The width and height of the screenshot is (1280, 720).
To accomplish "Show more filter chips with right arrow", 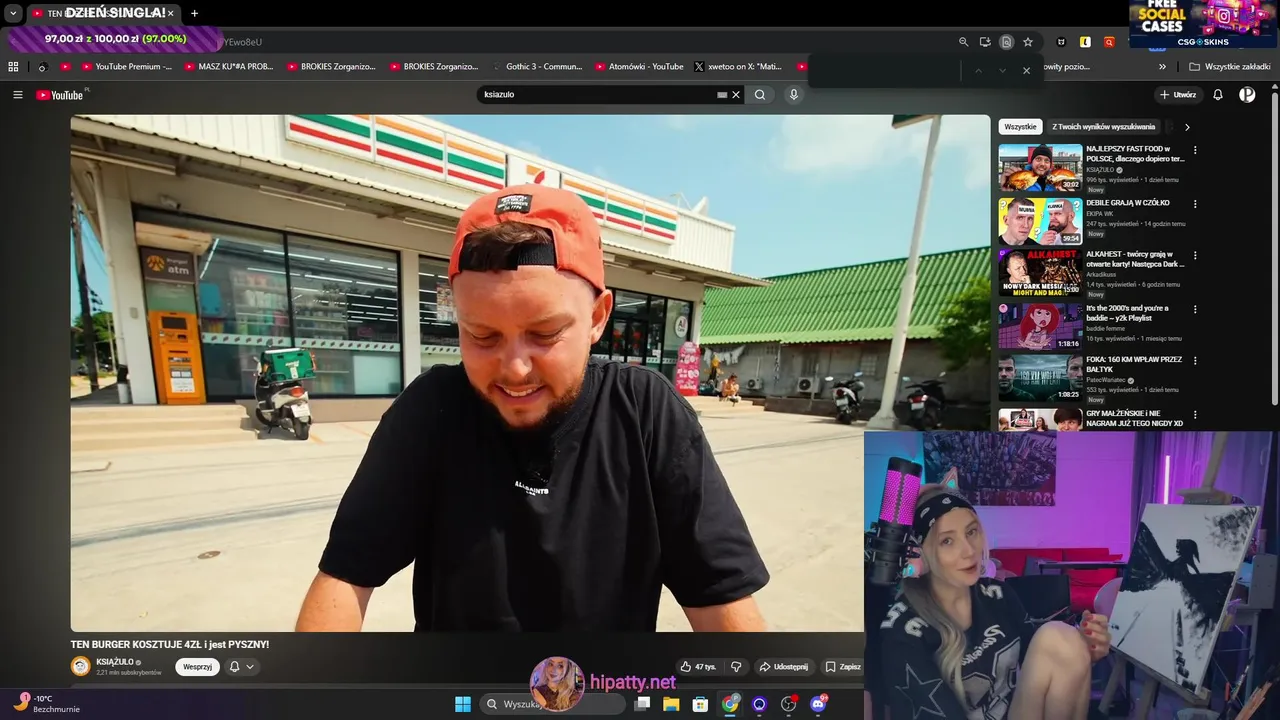I will (x=1187, y=127).
